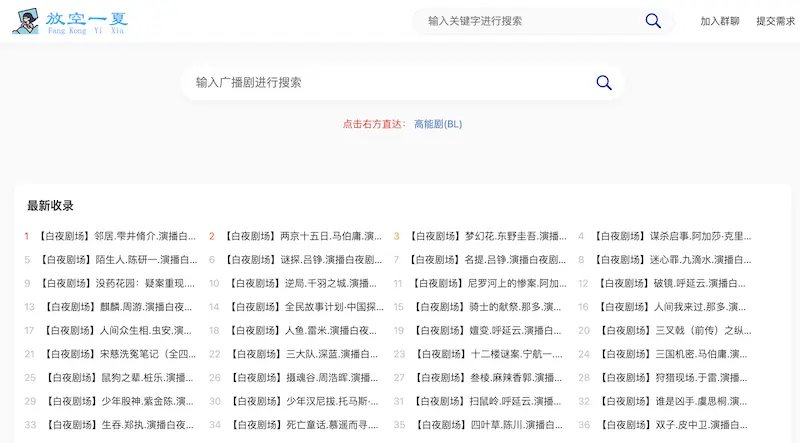Open the 提交需求 header link

[776, 21]
